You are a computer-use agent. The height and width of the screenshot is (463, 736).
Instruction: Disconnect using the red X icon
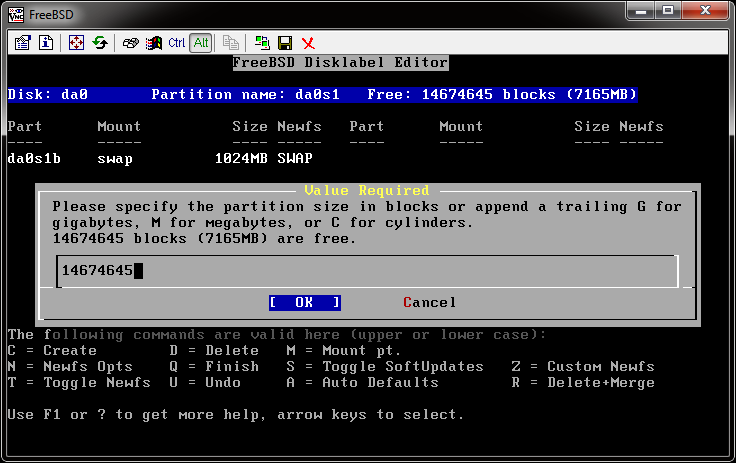click(308, 43)
